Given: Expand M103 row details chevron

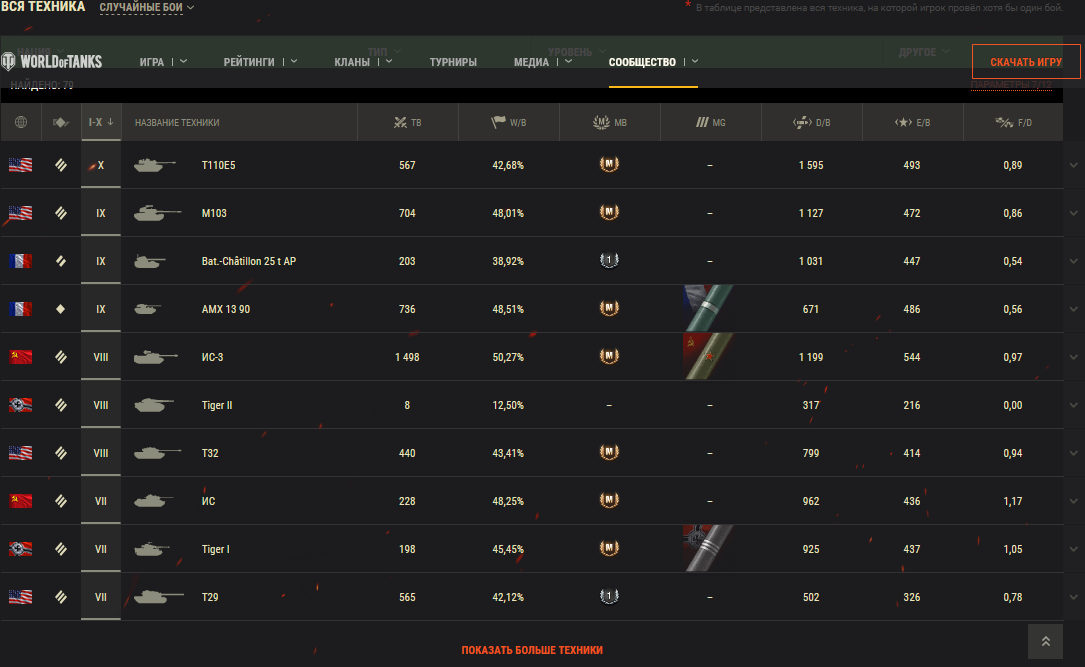Looking at the screenshot, I should click(1073, 213).
